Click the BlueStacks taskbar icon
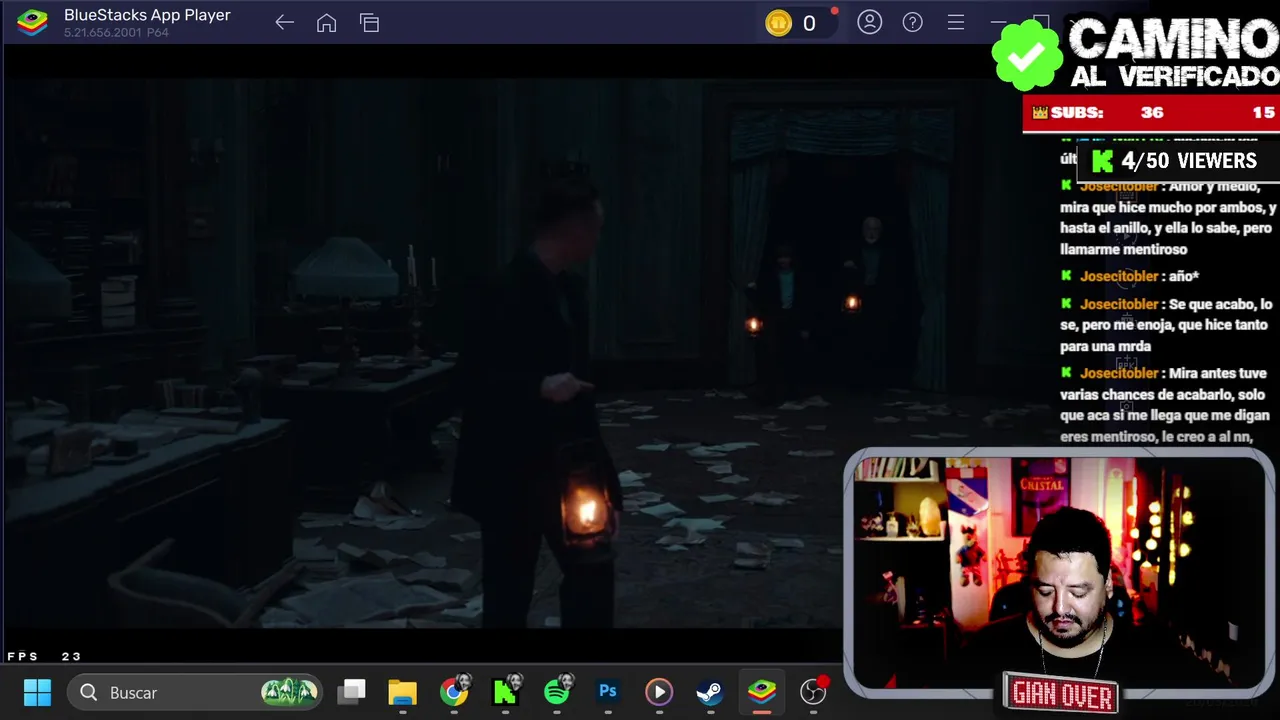The image size is (1280, 720). pos(762,691)
